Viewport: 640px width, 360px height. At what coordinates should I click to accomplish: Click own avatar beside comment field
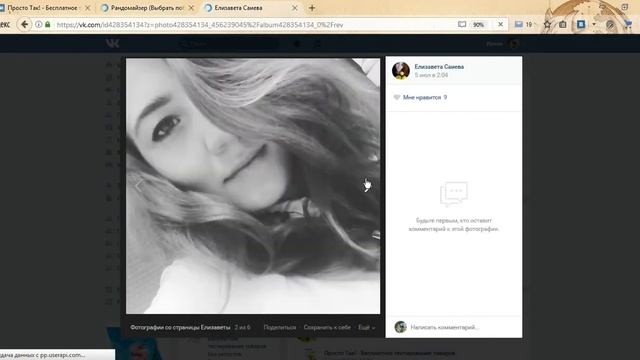click(400, 327)
